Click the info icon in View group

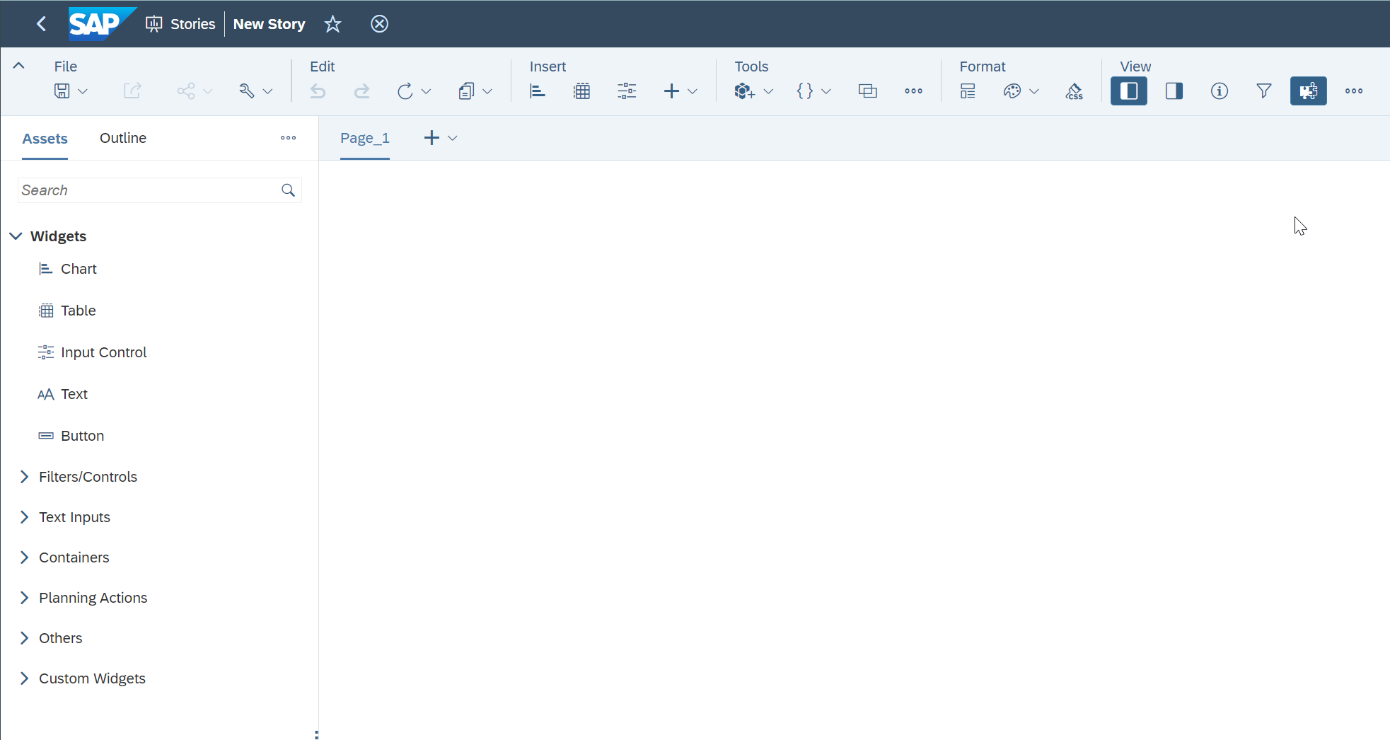click(1219, 91)
